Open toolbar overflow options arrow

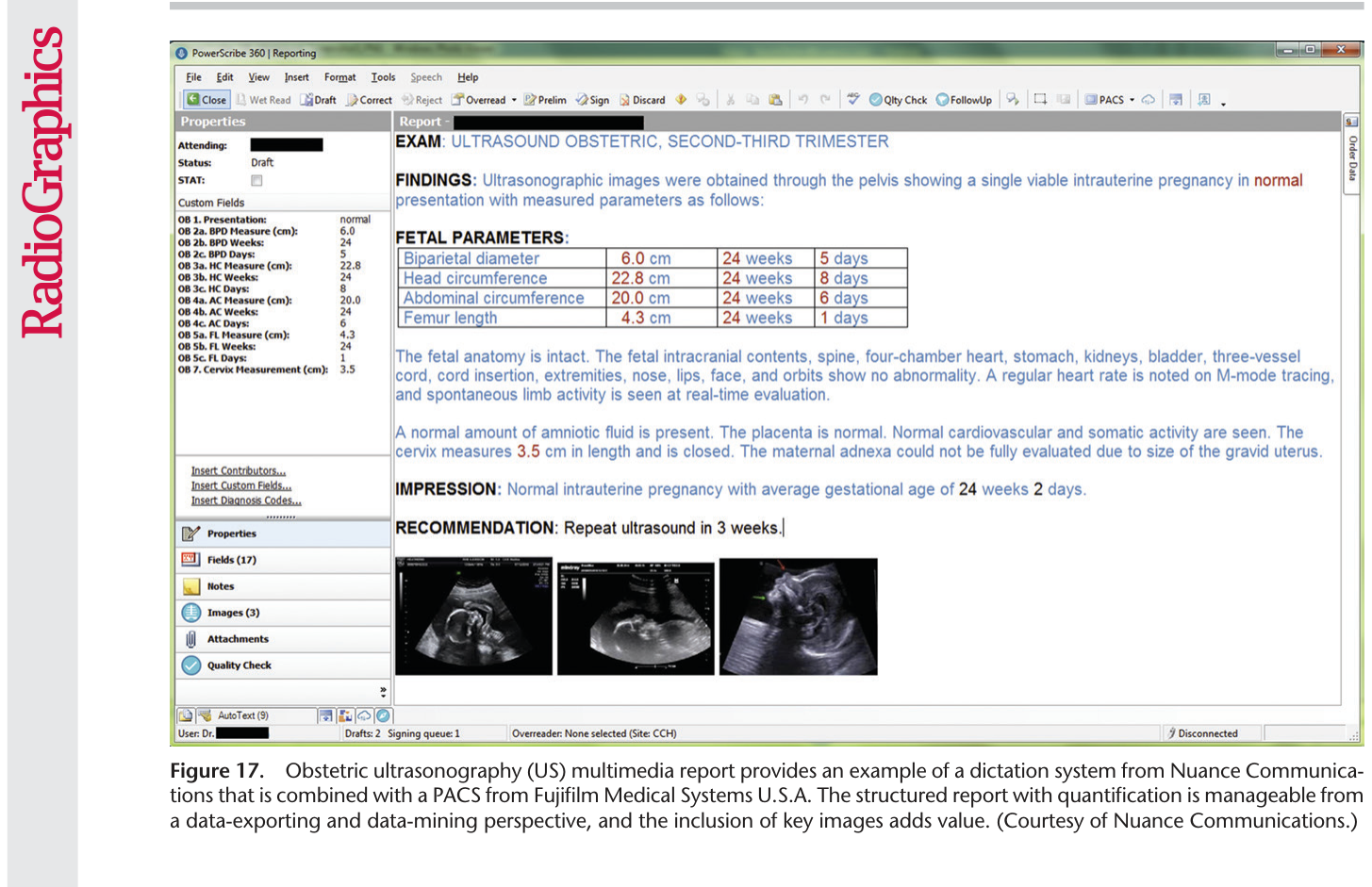1223,103
